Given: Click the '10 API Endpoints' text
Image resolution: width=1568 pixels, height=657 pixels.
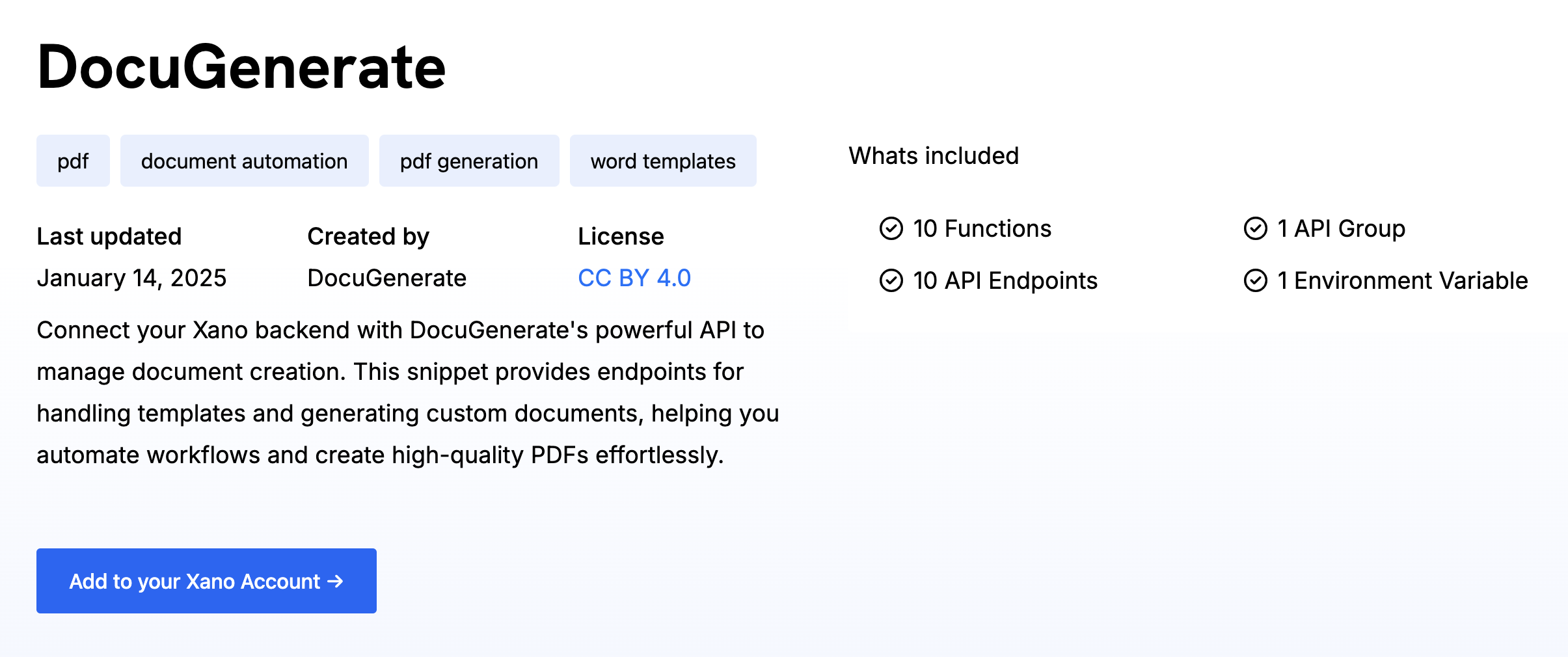Looking at the screenshot, I should [x=1005, y=280].
